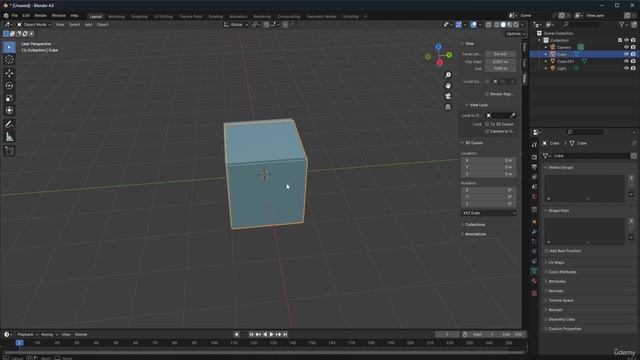Switch perspective/orthographic grid icon
Image resolution: width=640 pixels, height=360 pixels.
[x=448, y=107]
